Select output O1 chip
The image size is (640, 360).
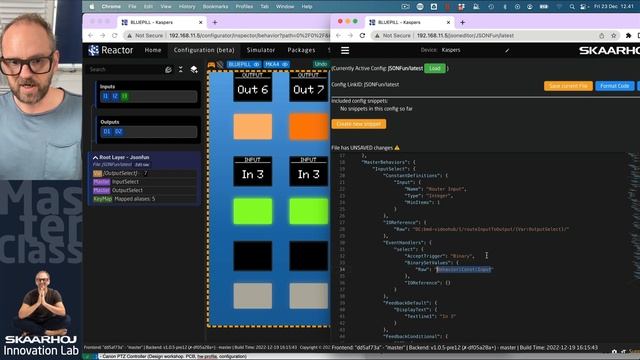click(107, 131)
